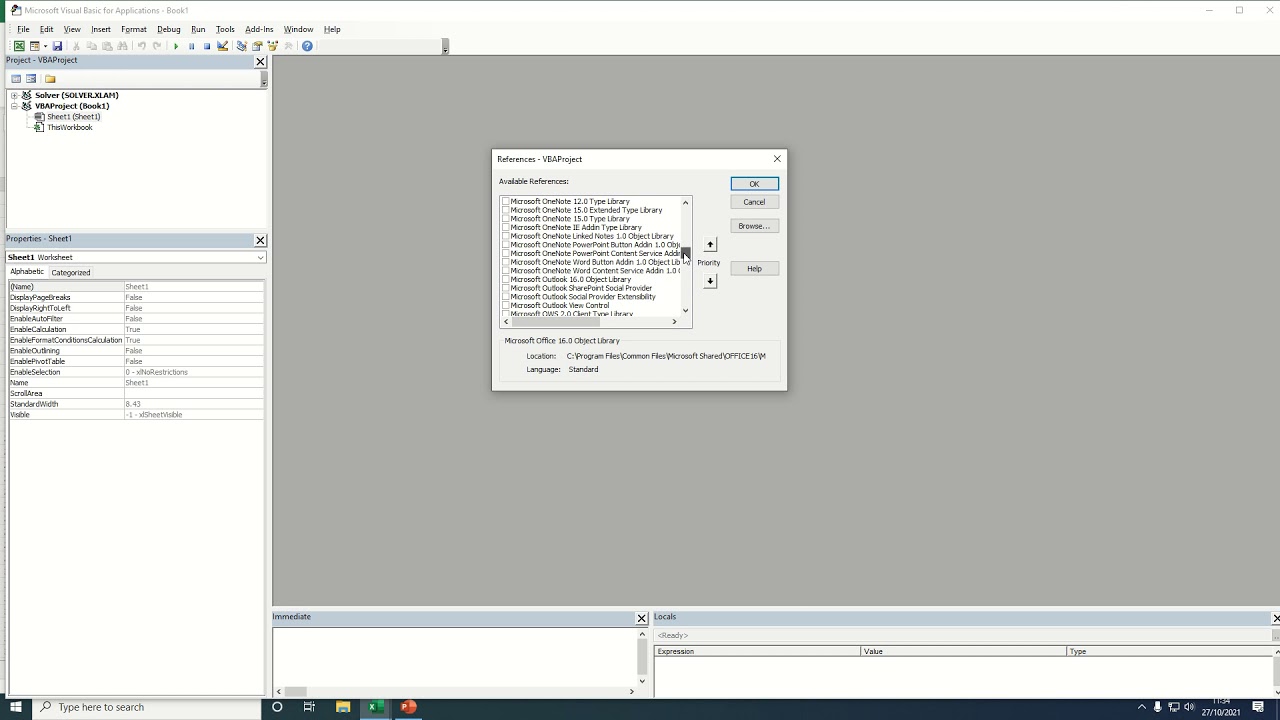
Task: Click OK in References dialog
Action: pos(754,184)
